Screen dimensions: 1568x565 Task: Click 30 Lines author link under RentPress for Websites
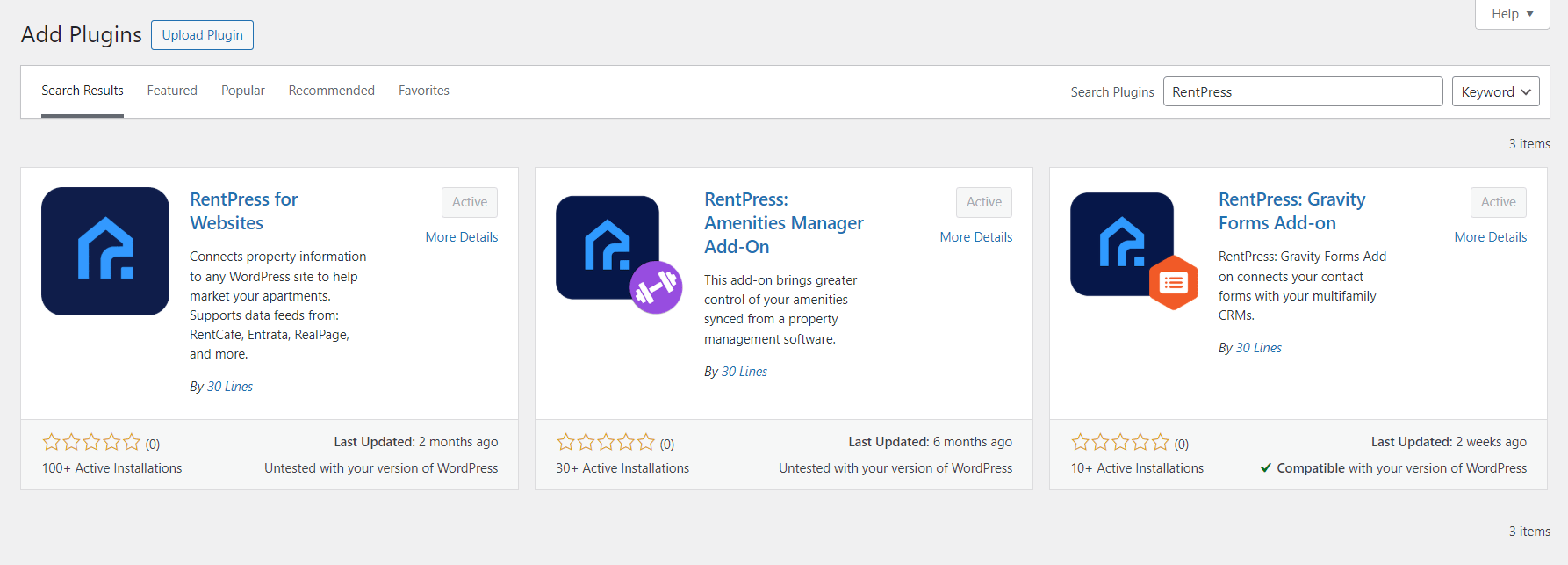point(230,387)
